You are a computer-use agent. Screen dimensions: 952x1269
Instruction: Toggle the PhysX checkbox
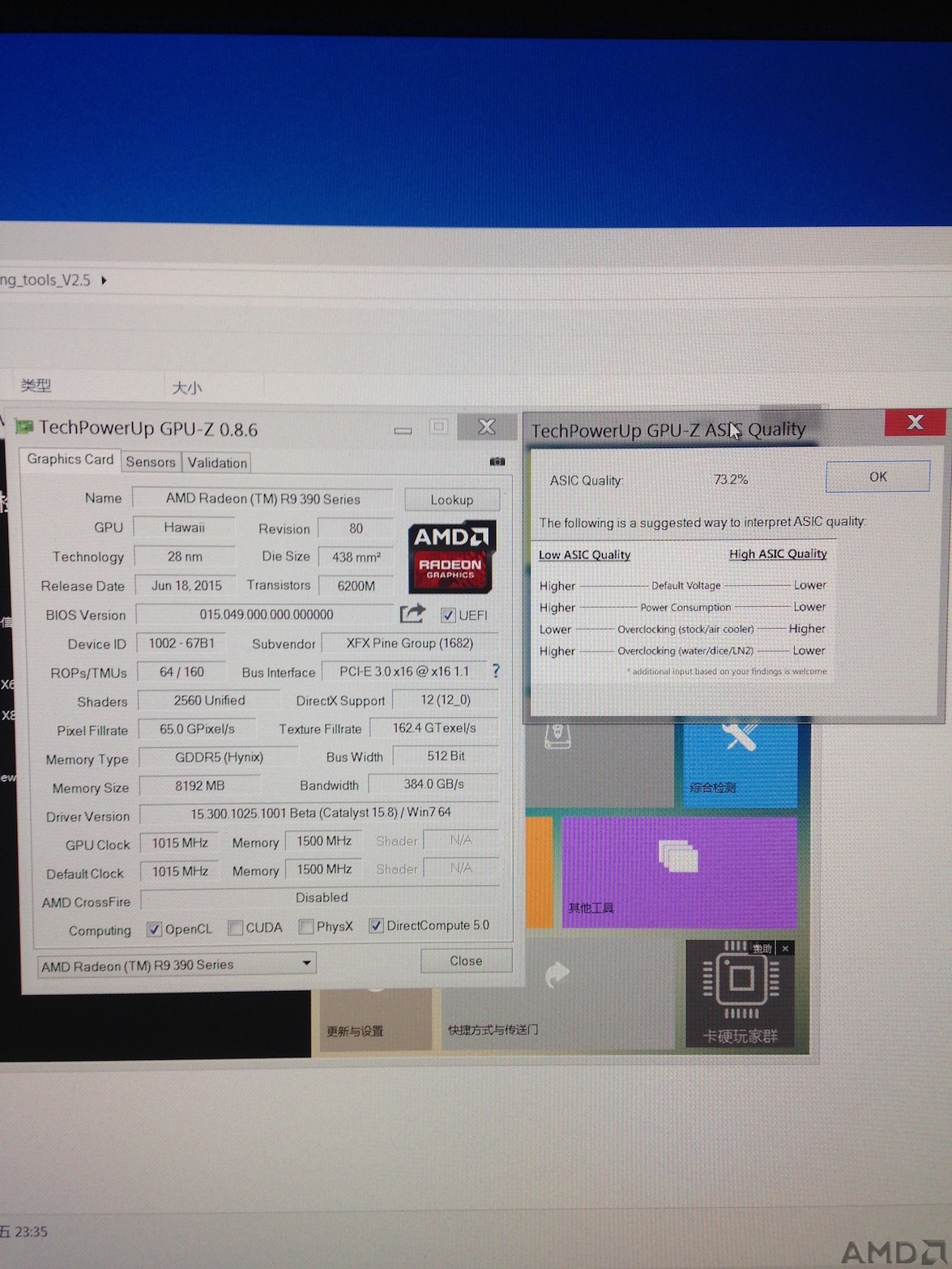click(x=306, y=926)
